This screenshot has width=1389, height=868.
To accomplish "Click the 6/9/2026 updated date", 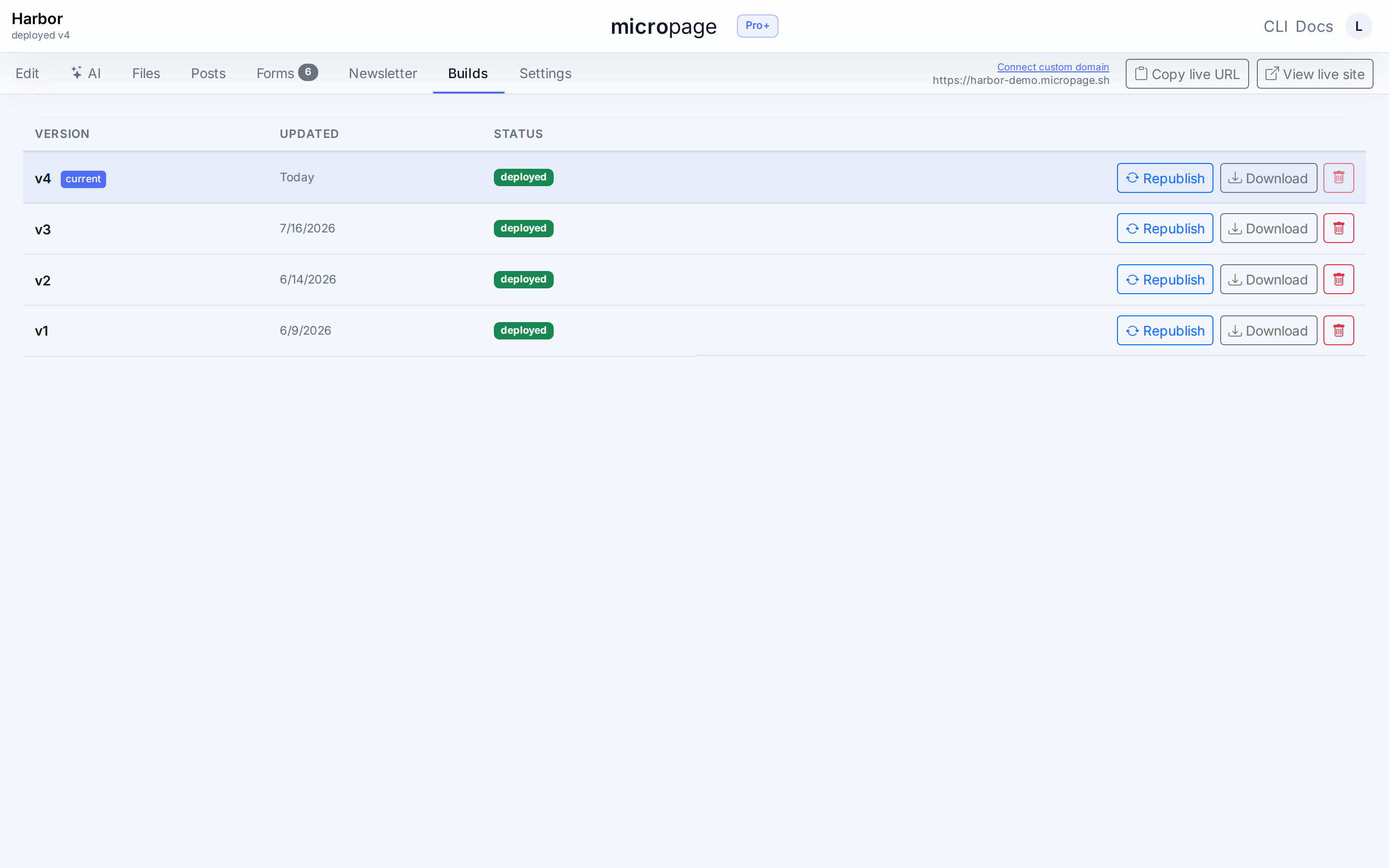I will (305, 331).
